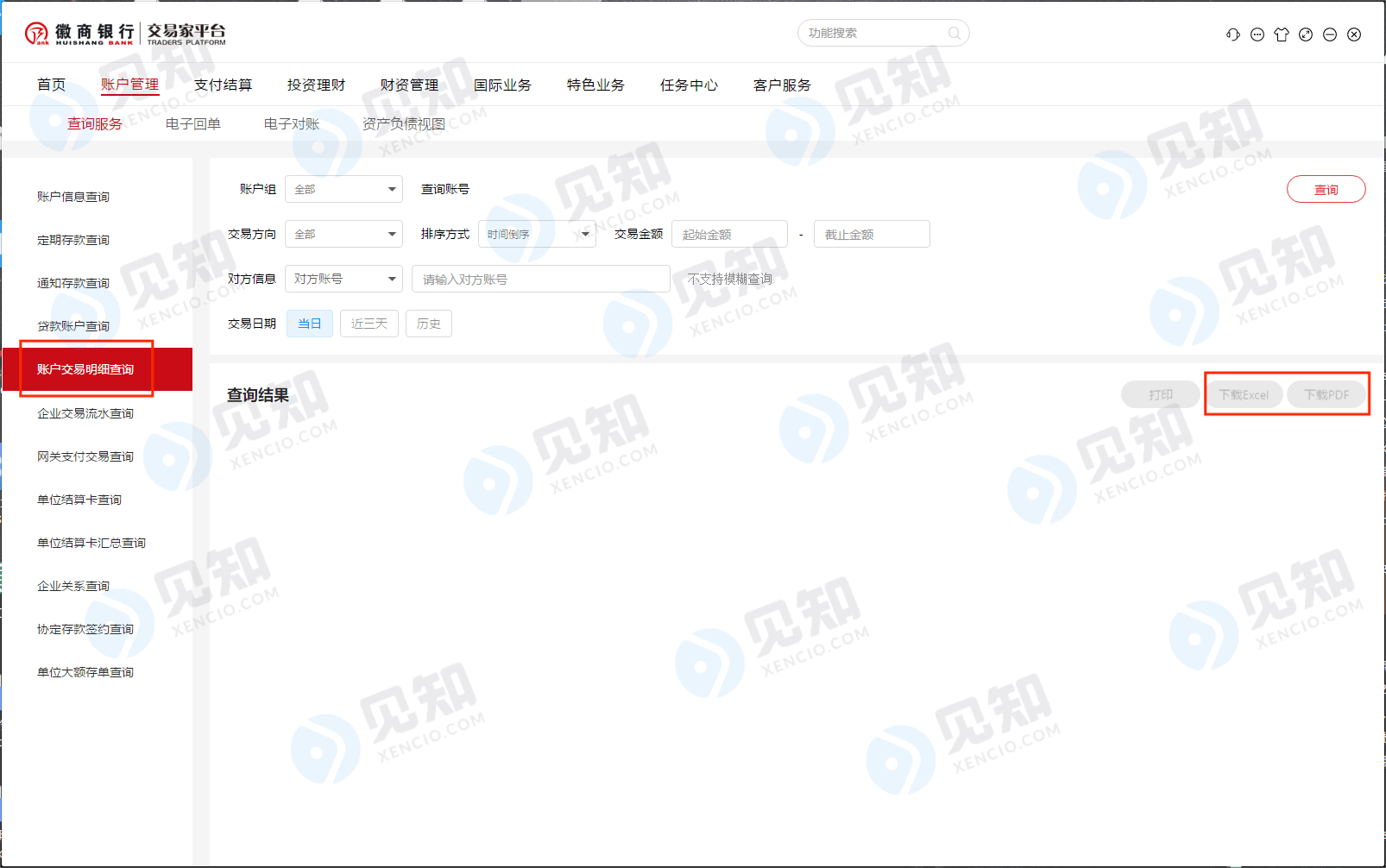This screenshot has width=1386, height=868.
Task: Click the 起始金额 input field
Action: point(729,234)
